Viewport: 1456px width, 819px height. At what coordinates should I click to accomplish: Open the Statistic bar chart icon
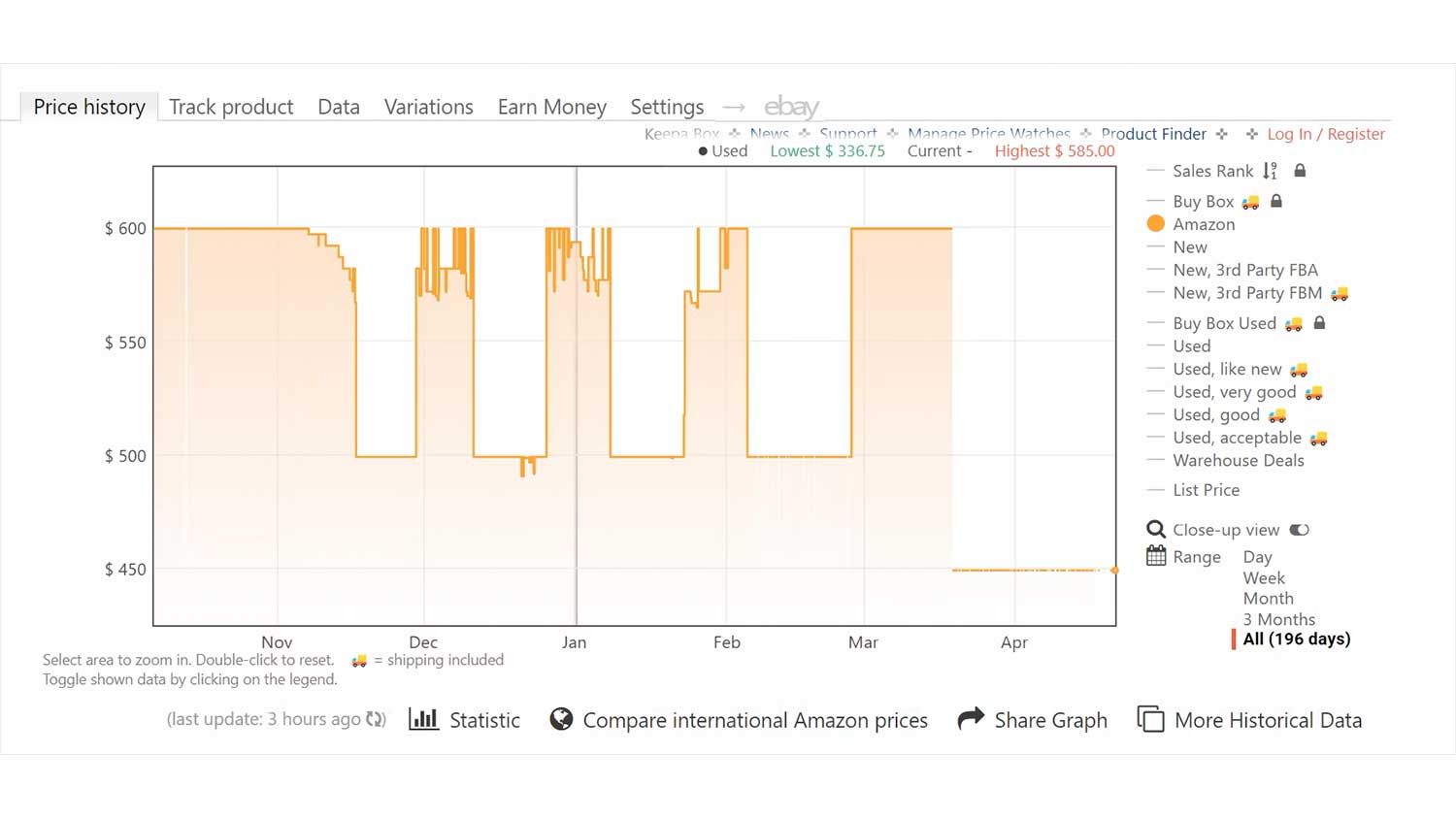tap(423, 719)
